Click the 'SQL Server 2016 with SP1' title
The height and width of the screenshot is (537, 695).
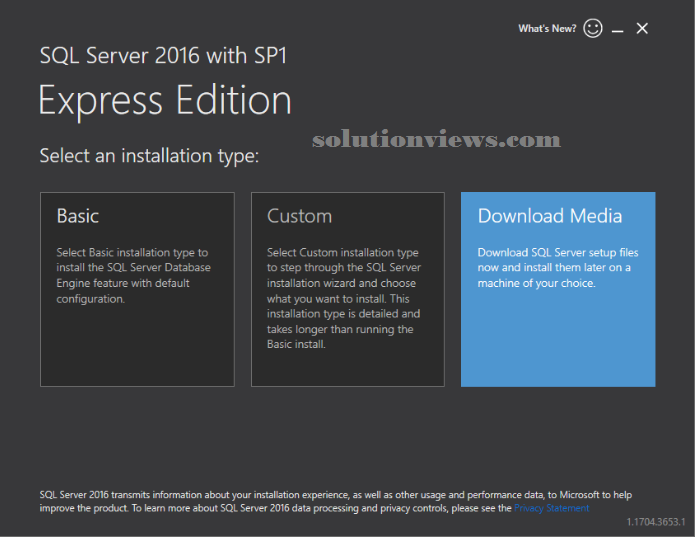[x=164, y=56]
